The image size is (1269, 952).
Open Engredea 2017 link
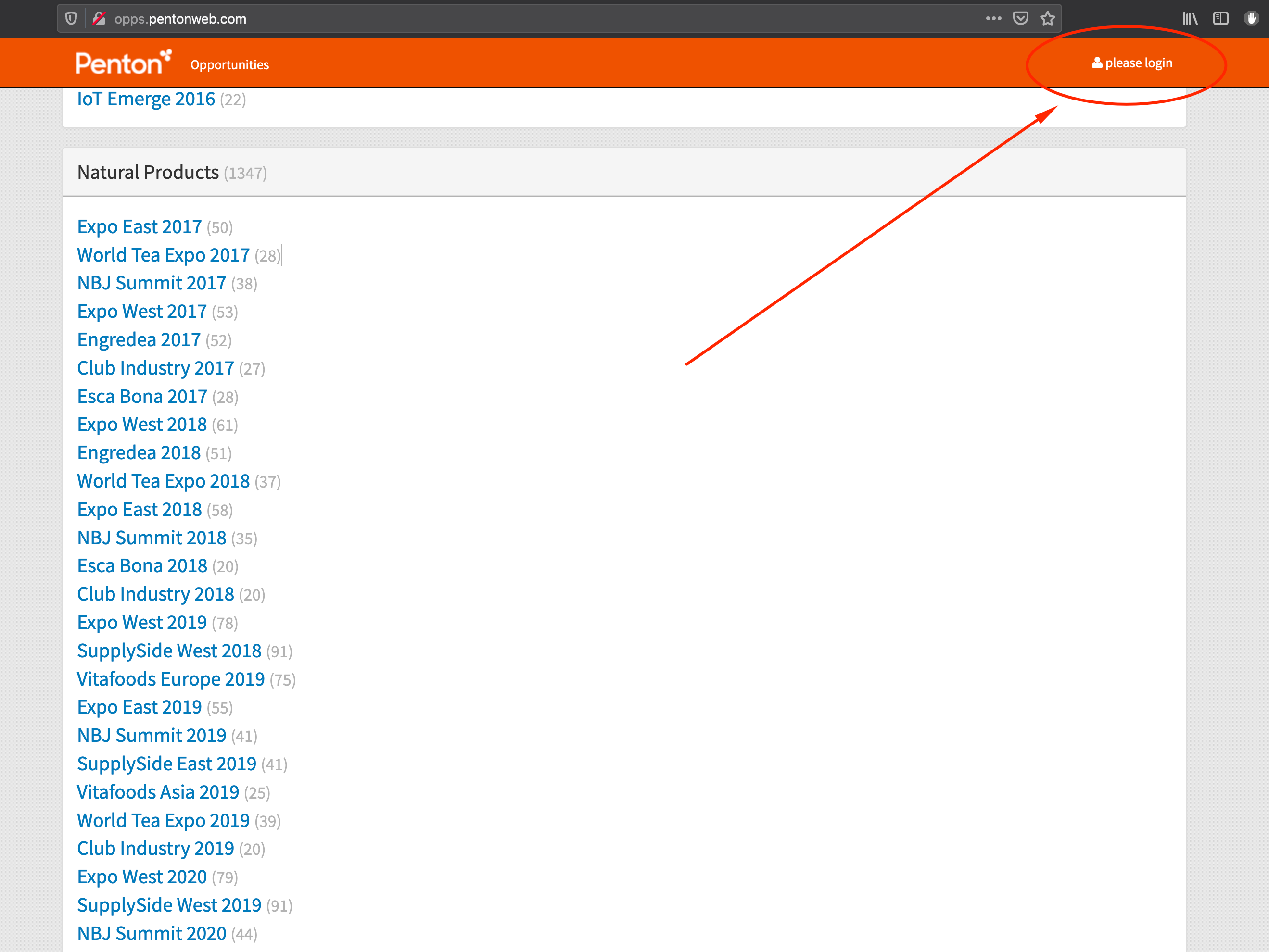pyautogui.click(x=139, y=340)
